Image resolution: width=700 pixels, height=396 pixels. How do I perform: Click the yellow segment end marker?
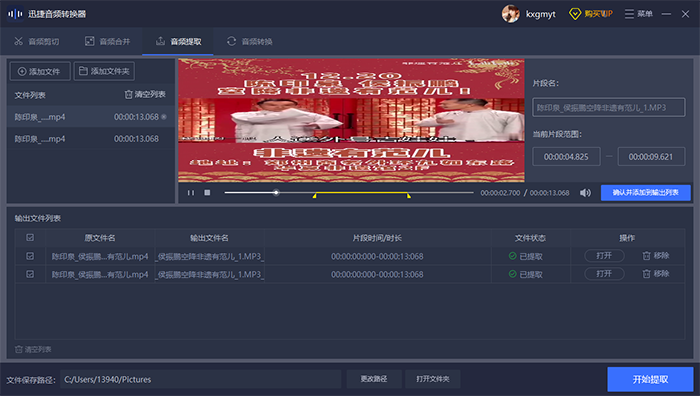(408, 195)
